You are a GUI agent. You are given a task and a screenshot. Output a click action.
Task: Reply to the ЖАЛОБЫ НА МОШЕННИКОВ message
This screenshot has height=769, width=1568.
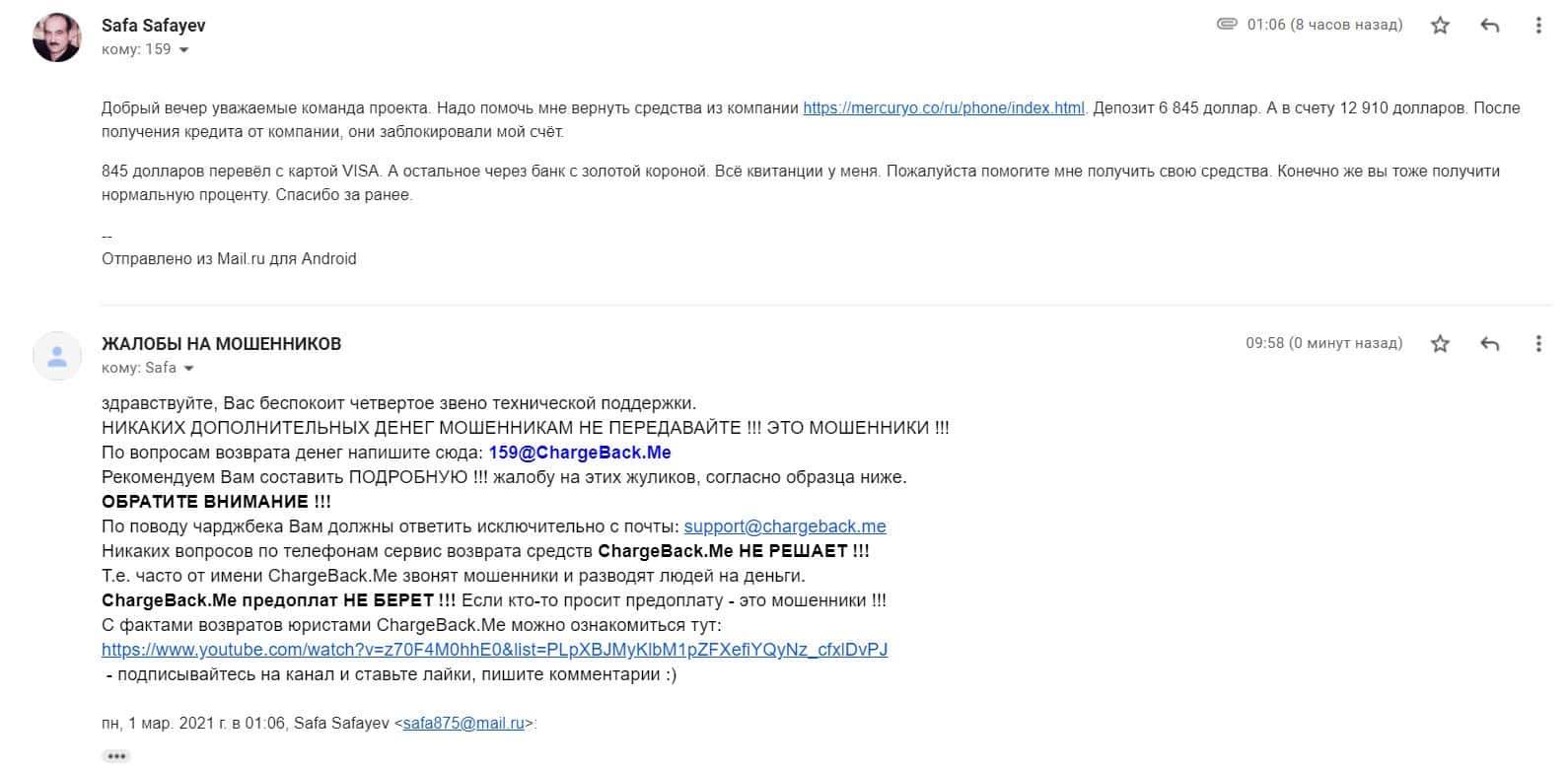pos(1490,344)
